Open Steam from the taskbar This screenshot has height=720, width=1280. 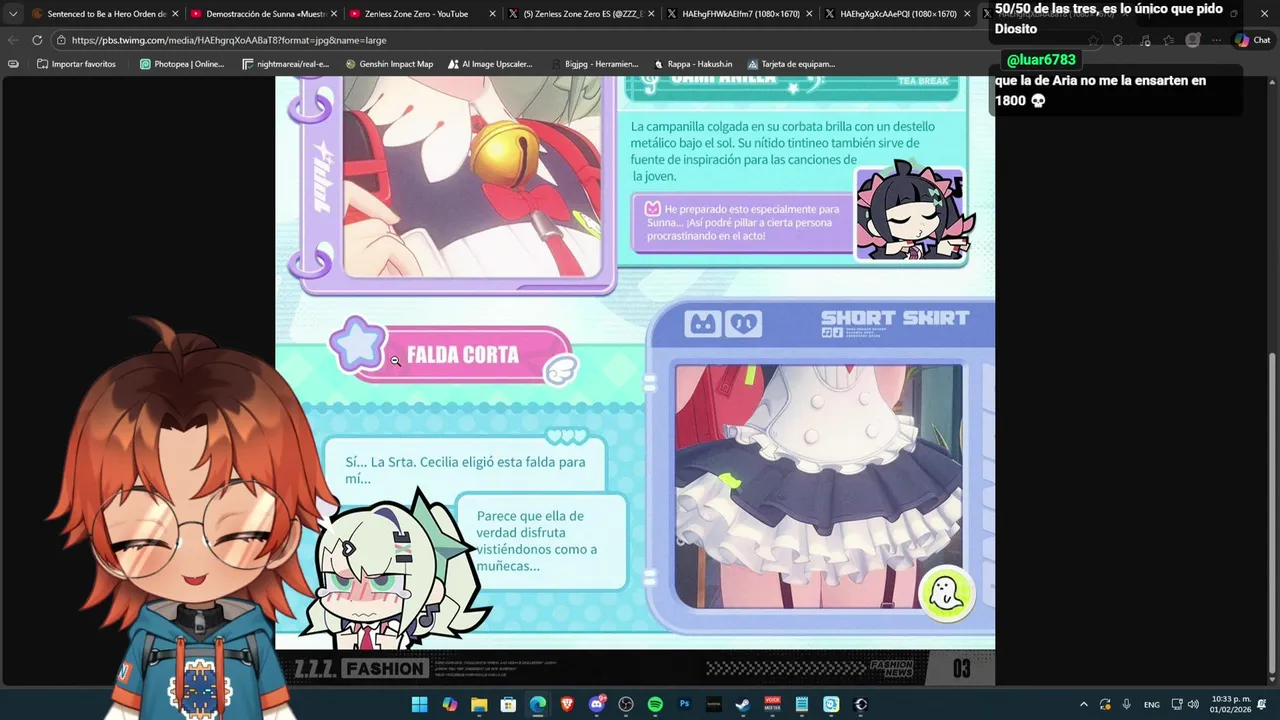(743, 704)
